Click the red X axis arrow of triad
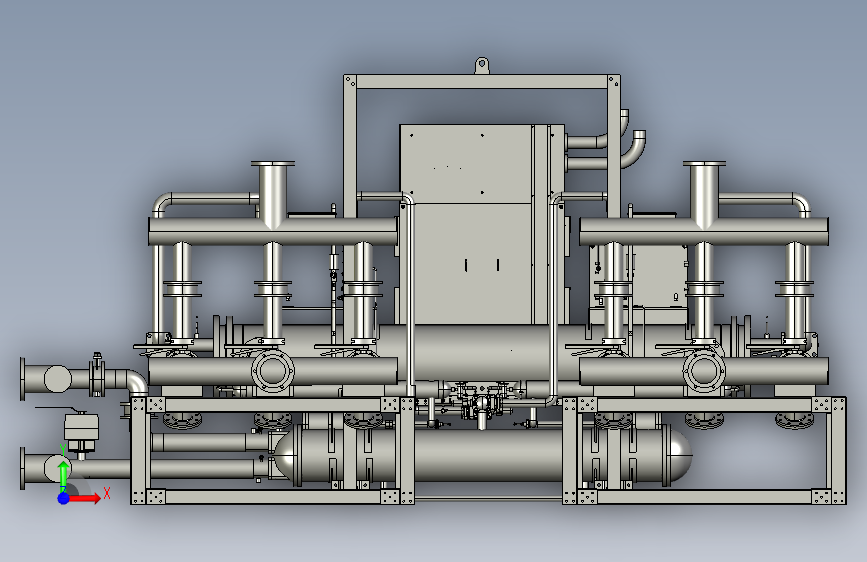Image resolution: width=867 pixels, height=562 pixels. pyautogui.click(x=84, y=498)
